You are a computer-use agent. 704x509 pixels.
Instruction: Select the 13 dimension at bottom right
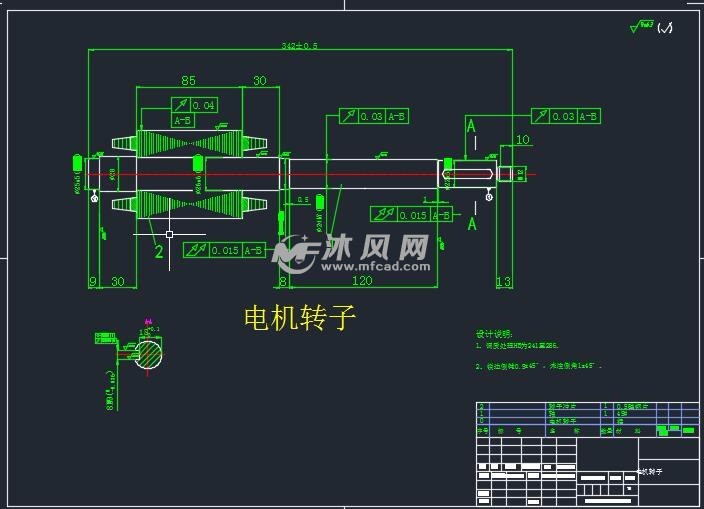tap(504, 281)
